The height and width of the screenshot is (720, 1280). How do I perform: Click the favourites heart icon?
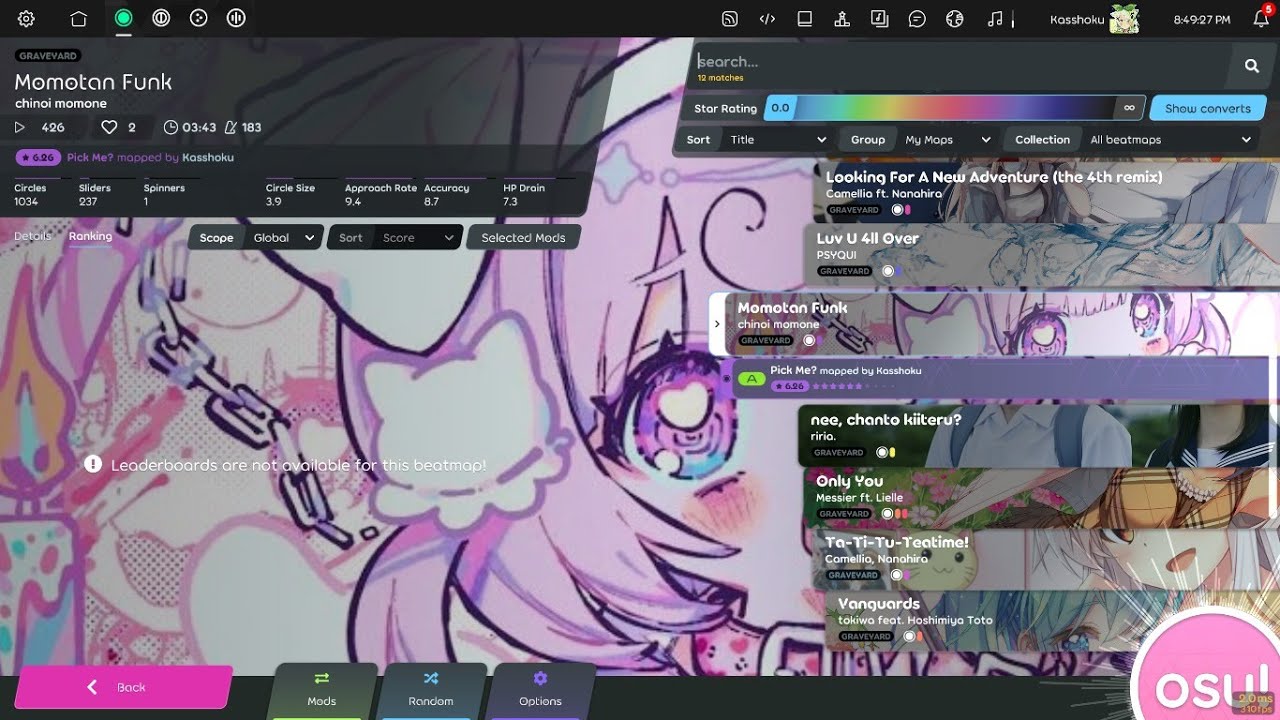109,127
